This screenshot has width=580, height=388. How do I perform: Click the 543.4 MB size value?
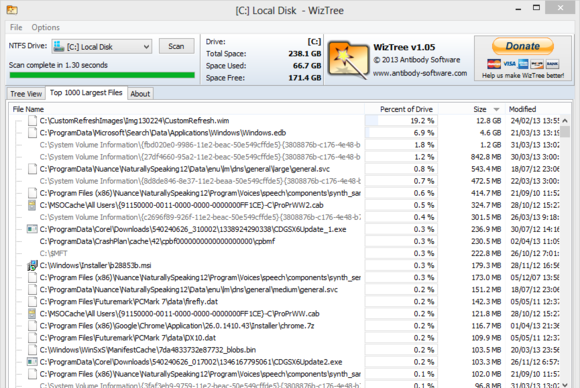point(486,169)
